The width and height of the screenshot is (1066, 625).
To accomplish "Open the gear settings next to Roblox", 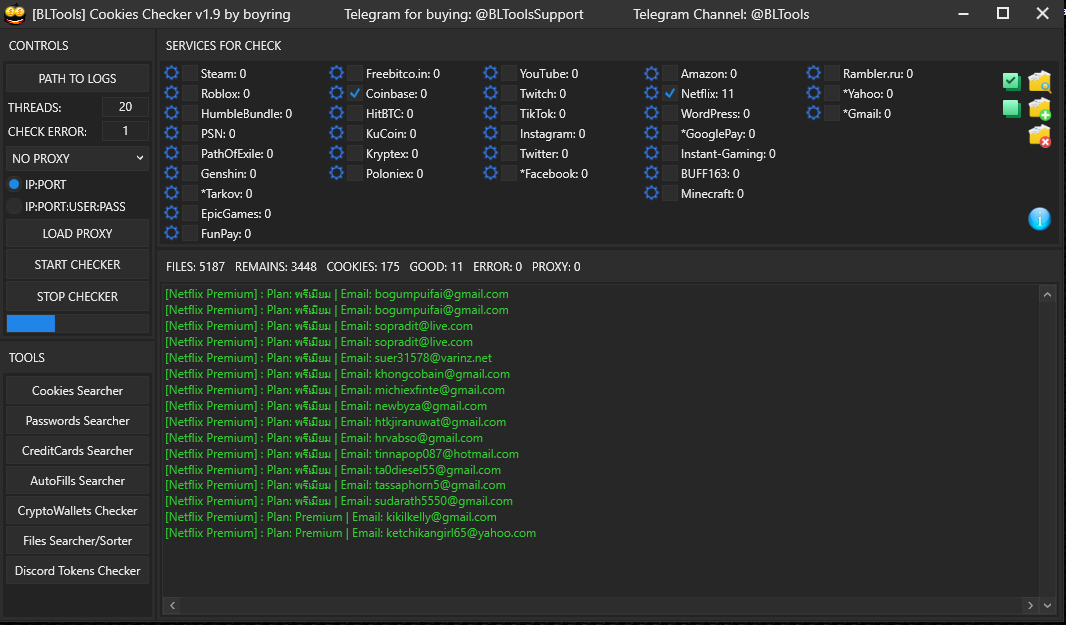I will (171, 92).
